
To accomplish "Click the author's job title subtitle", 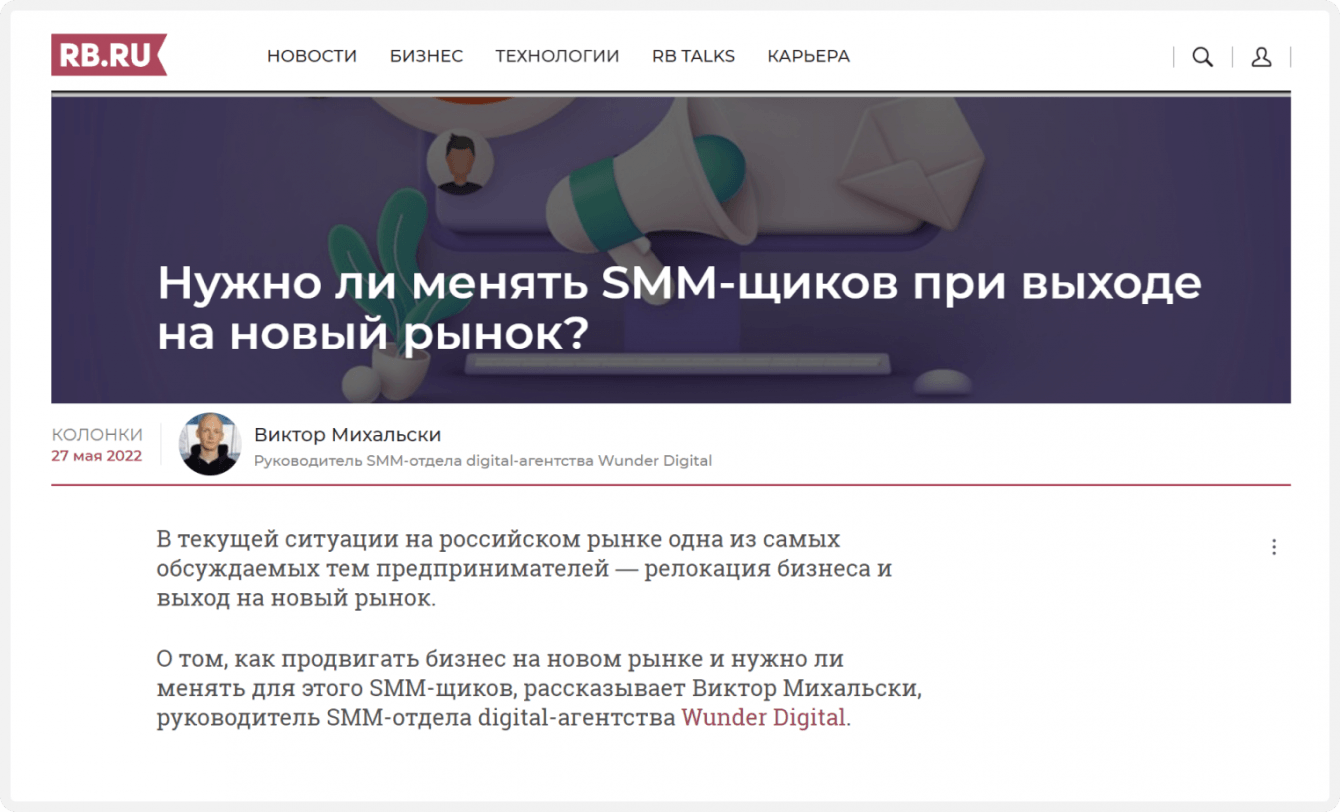I will pos(483,461).
